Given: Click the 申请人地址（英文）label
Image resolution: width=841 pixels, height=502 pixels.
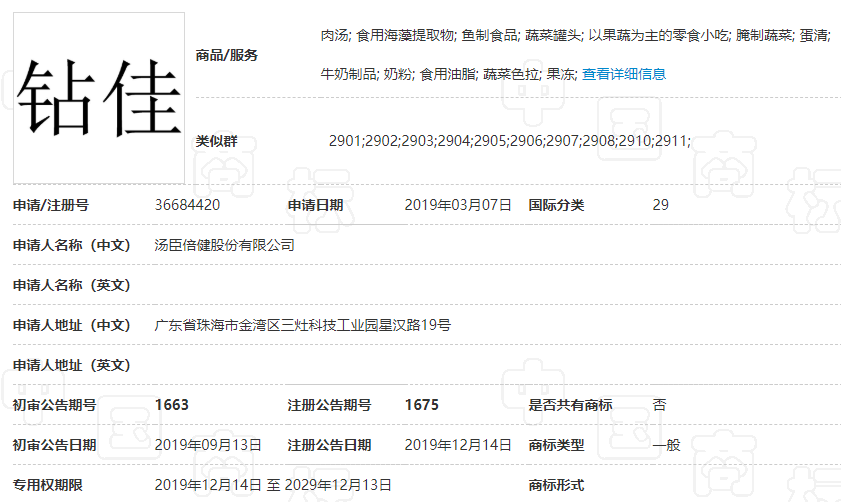Looking at the screenshot, I should 72,365.
